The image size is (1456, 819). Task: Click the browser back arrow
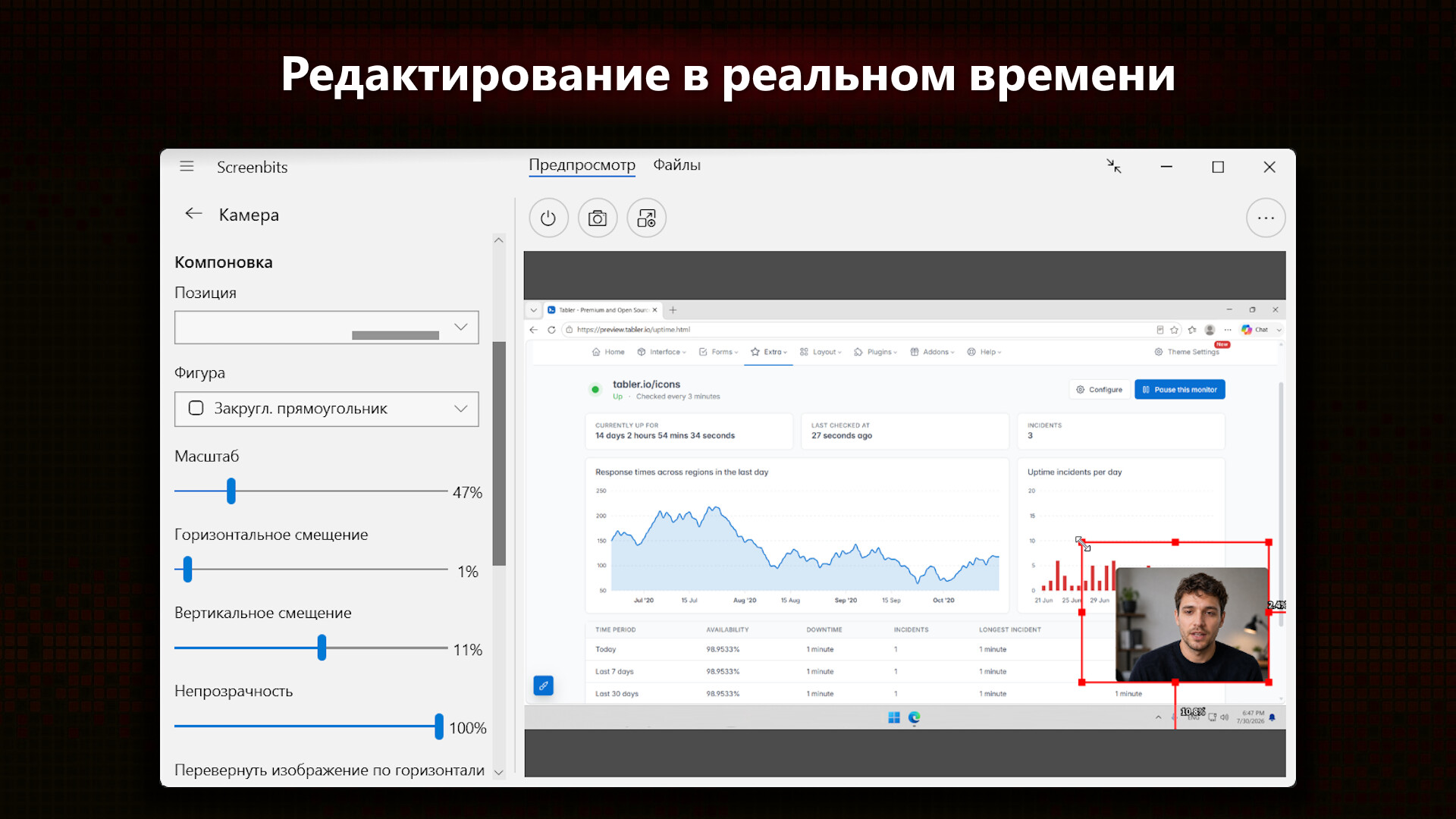pos(533,330)
